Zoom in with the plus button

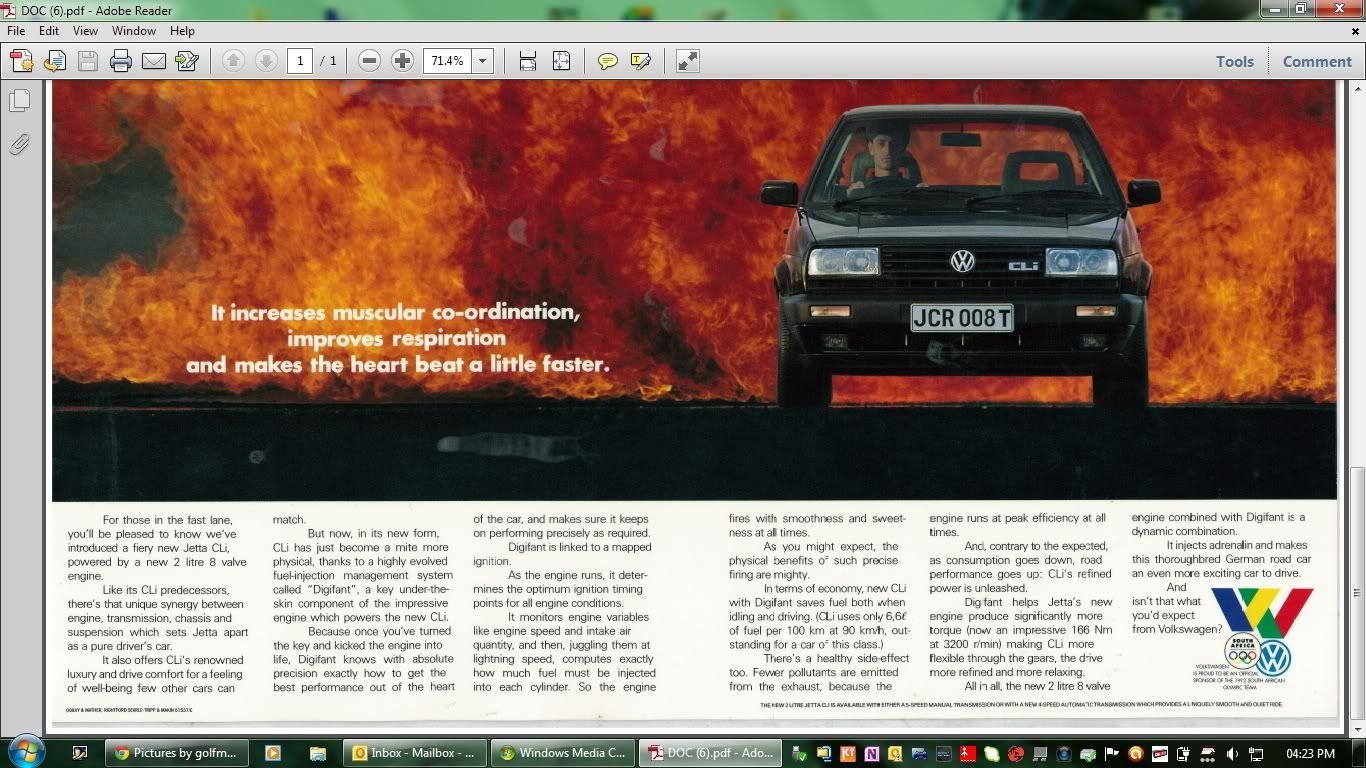click(x=402, y=61)
